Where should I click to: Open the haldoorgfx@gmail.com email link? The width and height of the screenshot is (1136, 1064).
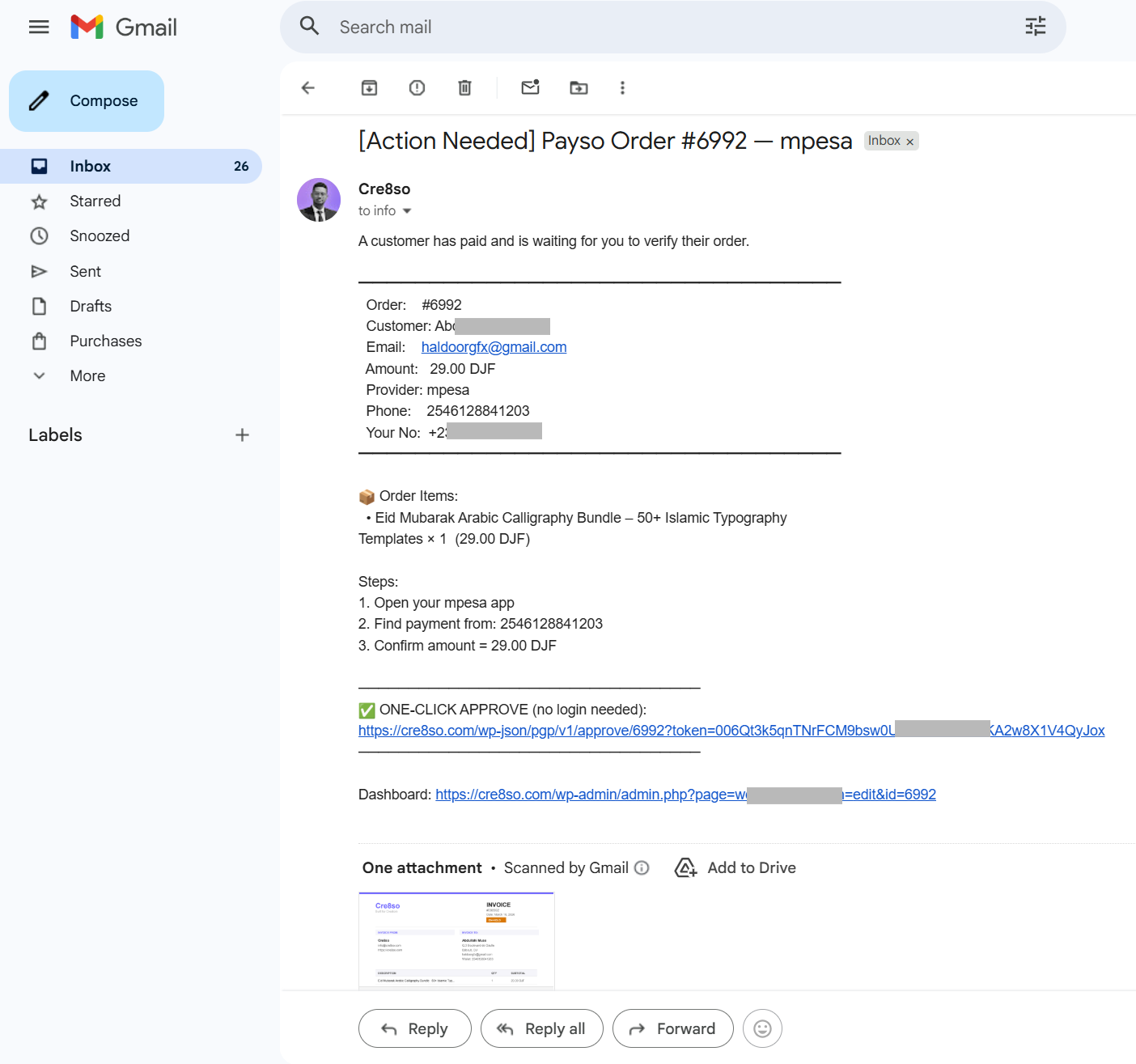click(x=494, y=347)
